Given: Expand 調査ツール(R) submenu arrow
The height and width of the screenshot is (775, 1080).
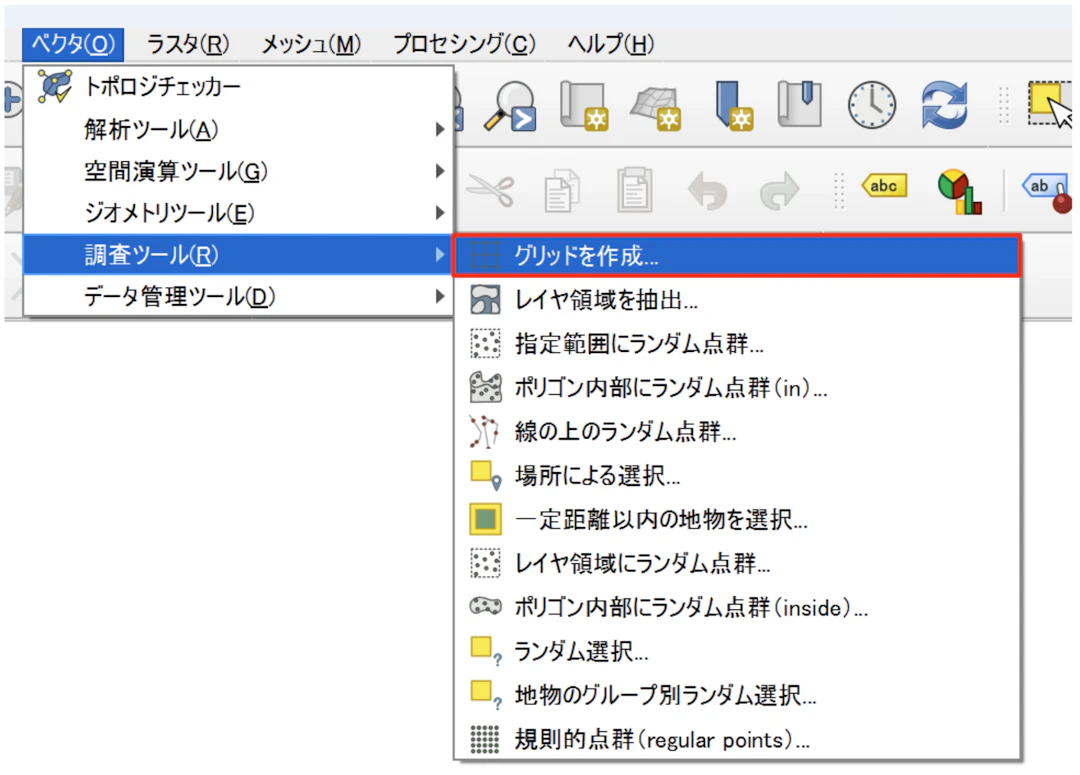Looking at the screenshot, I should click(440, 255).
